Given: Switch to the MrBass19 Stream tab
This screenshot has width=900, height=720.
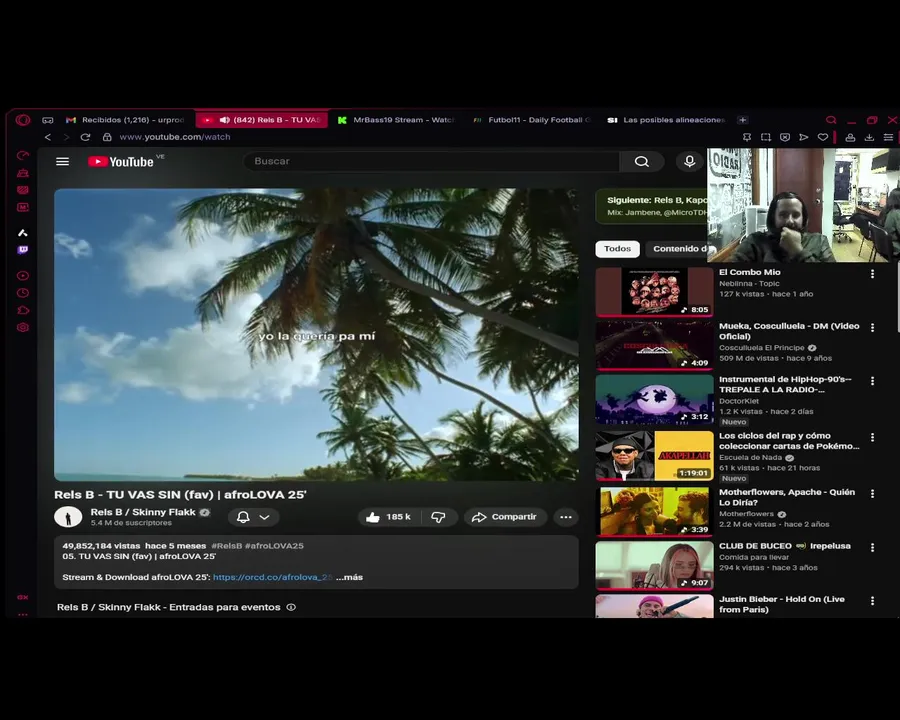Looking at the screenshot, I should click(397, 120).
